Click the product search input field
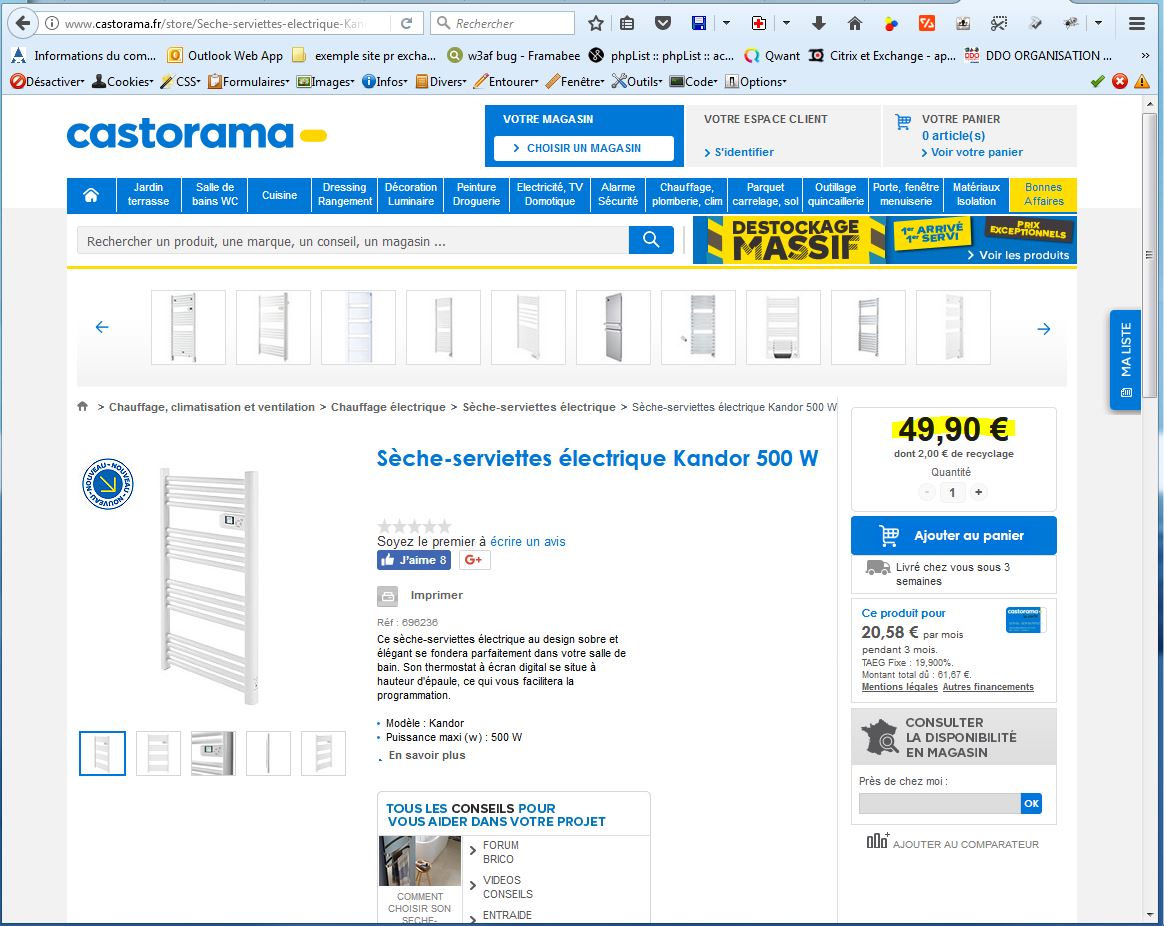The image size is (1164, 926). [x=352, y=241]
